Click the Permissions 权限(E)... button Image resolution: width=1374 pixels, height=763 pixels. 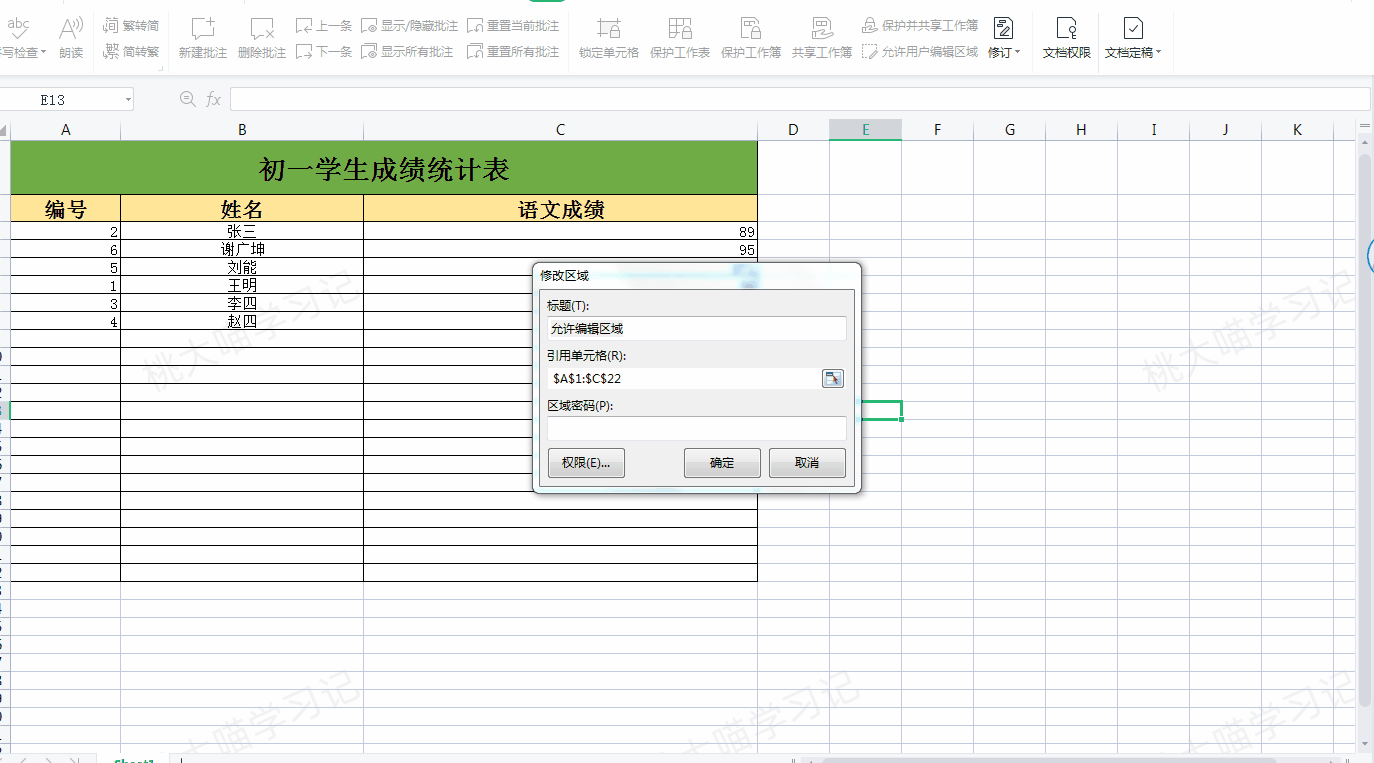tap(586, 463)
